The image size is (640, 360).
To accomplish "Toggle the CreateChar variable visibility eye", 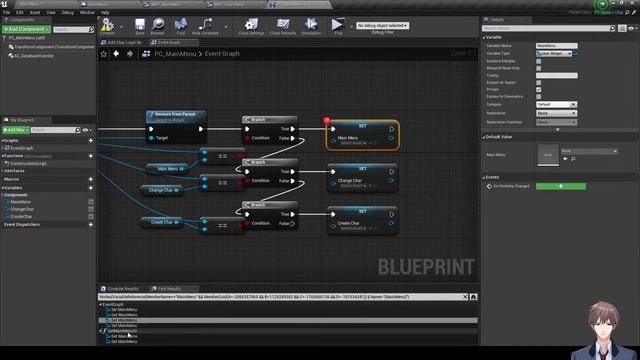I will (x=91, y=216).
